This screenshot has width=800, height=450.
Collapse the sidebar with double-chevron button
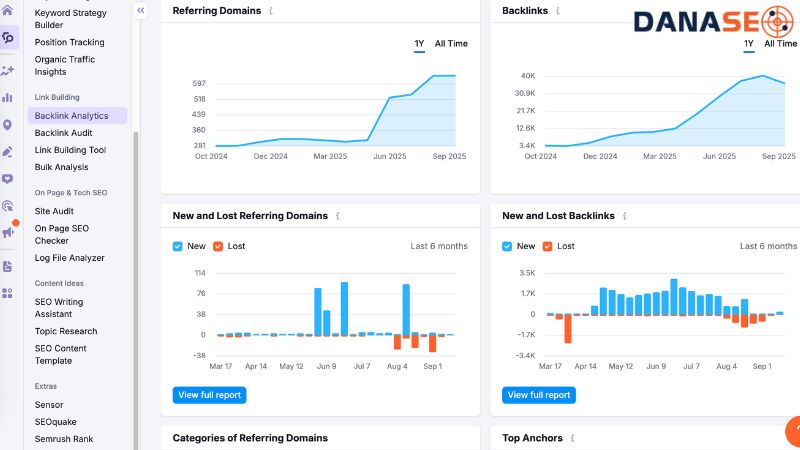pos(140,10)
